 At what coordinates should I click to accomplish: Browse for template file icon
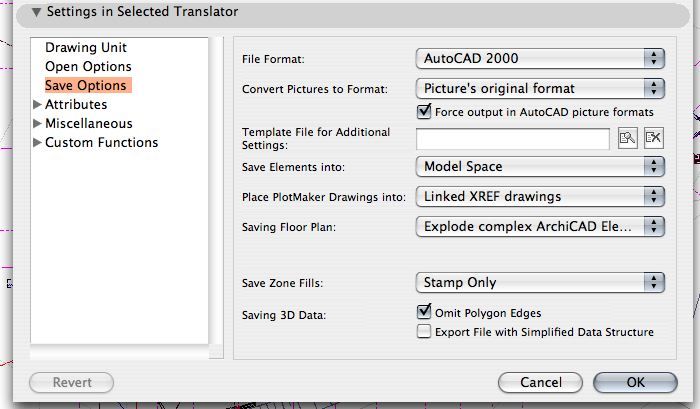[628, 139]
